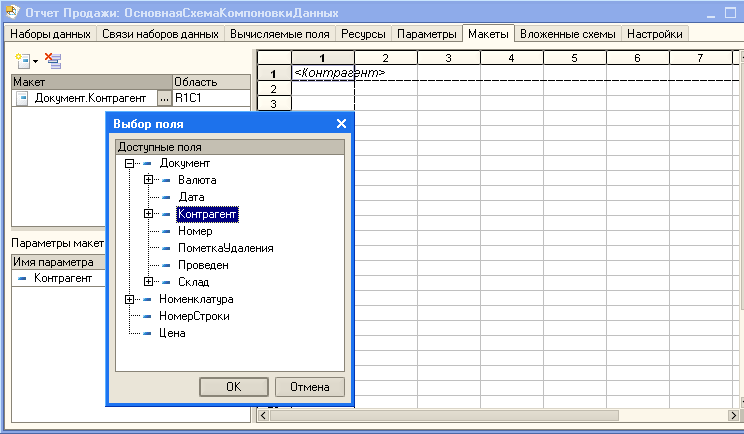Click the add template icon

point(20,61)
